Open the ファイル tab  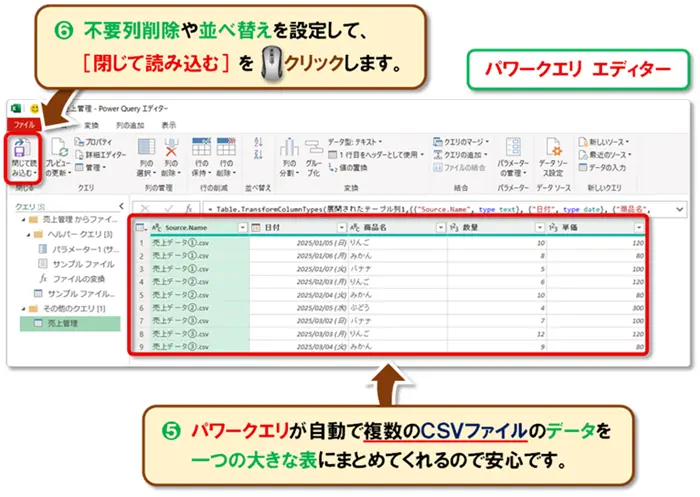(24, 125)
